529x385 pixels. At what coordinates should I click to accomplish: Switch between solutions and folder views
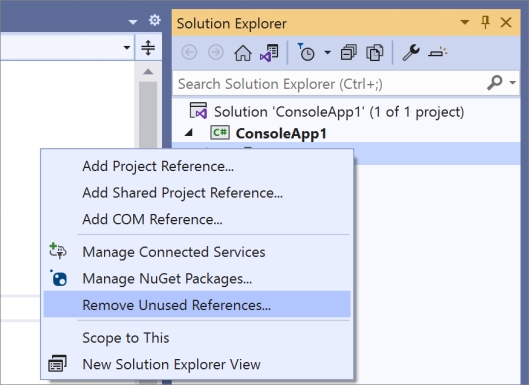[x=269, y=53]
